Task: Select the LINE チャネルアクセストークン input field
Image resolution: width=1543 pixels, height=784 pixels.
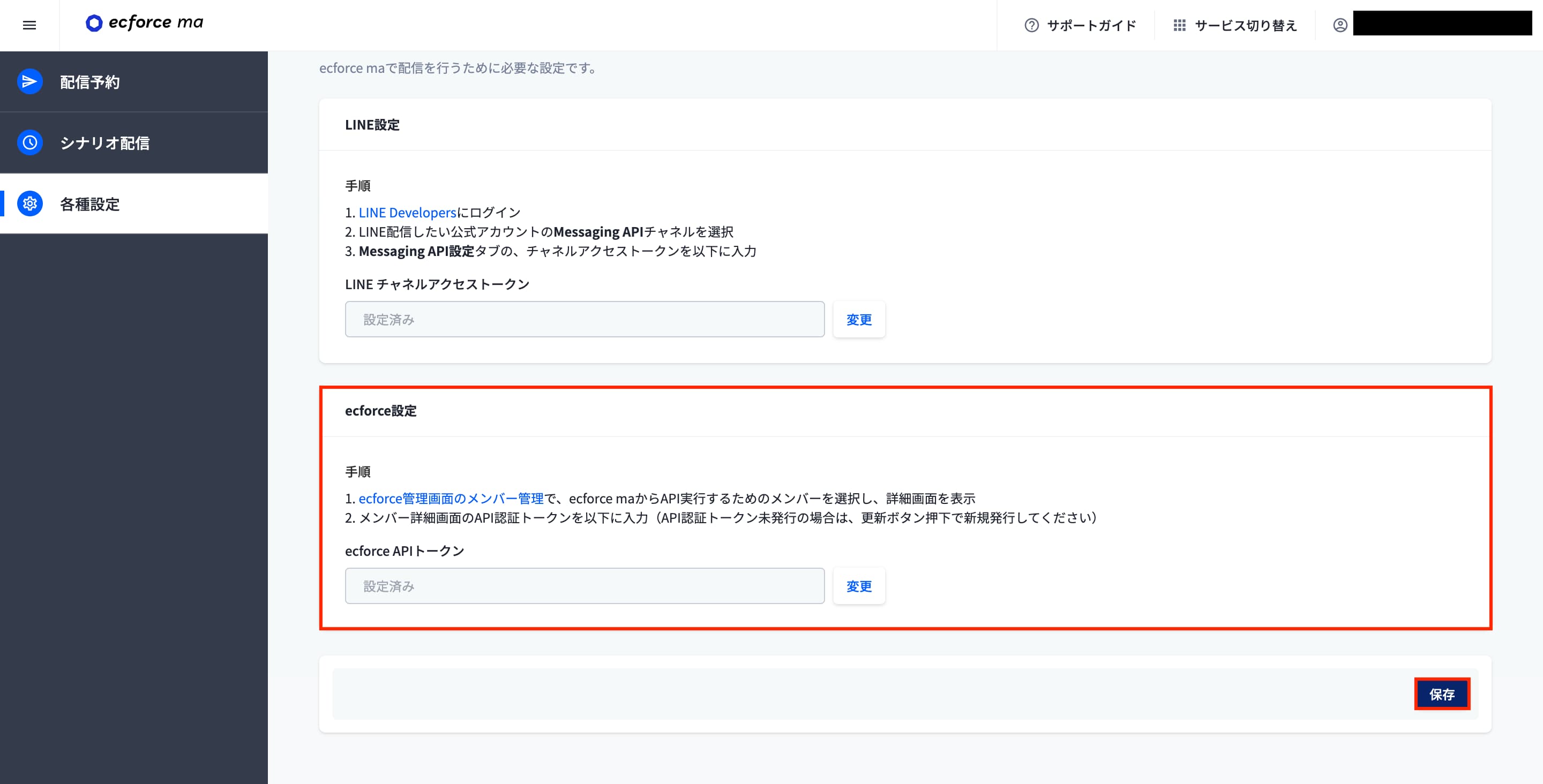Action: click(x=585, y=319)
